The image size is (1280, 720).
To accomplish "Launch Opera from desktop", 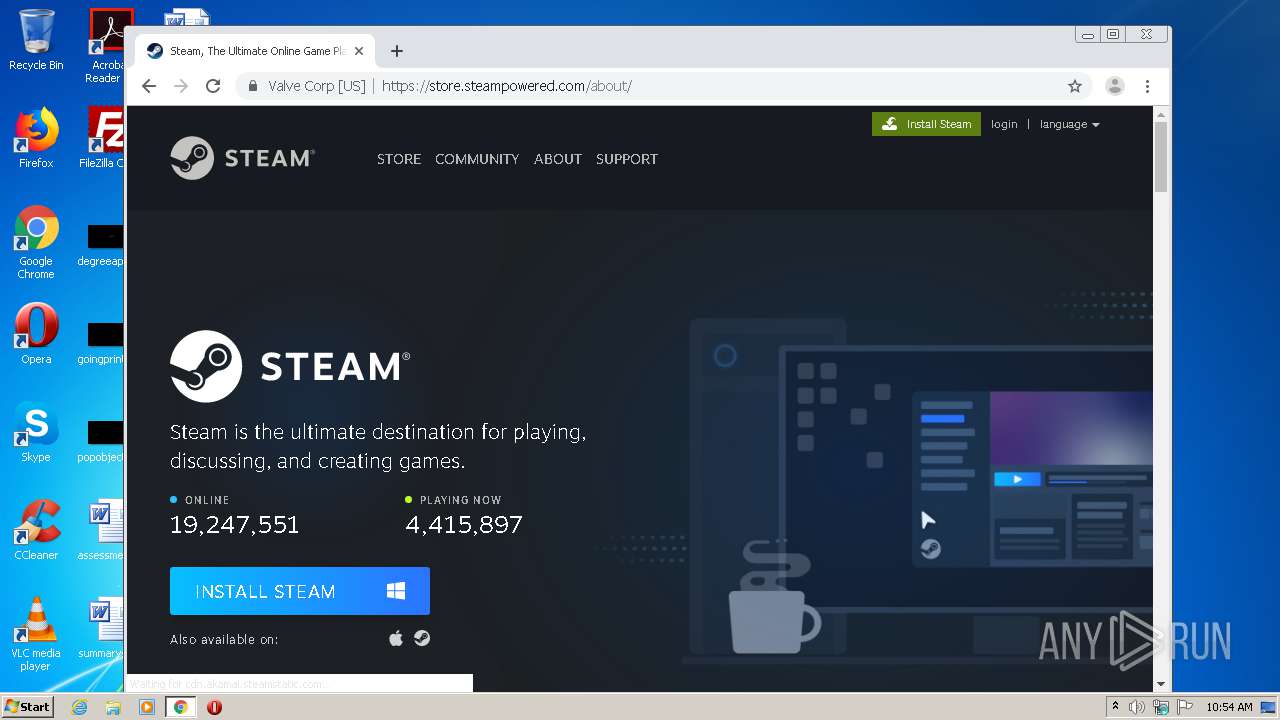I will click(36, 334).
